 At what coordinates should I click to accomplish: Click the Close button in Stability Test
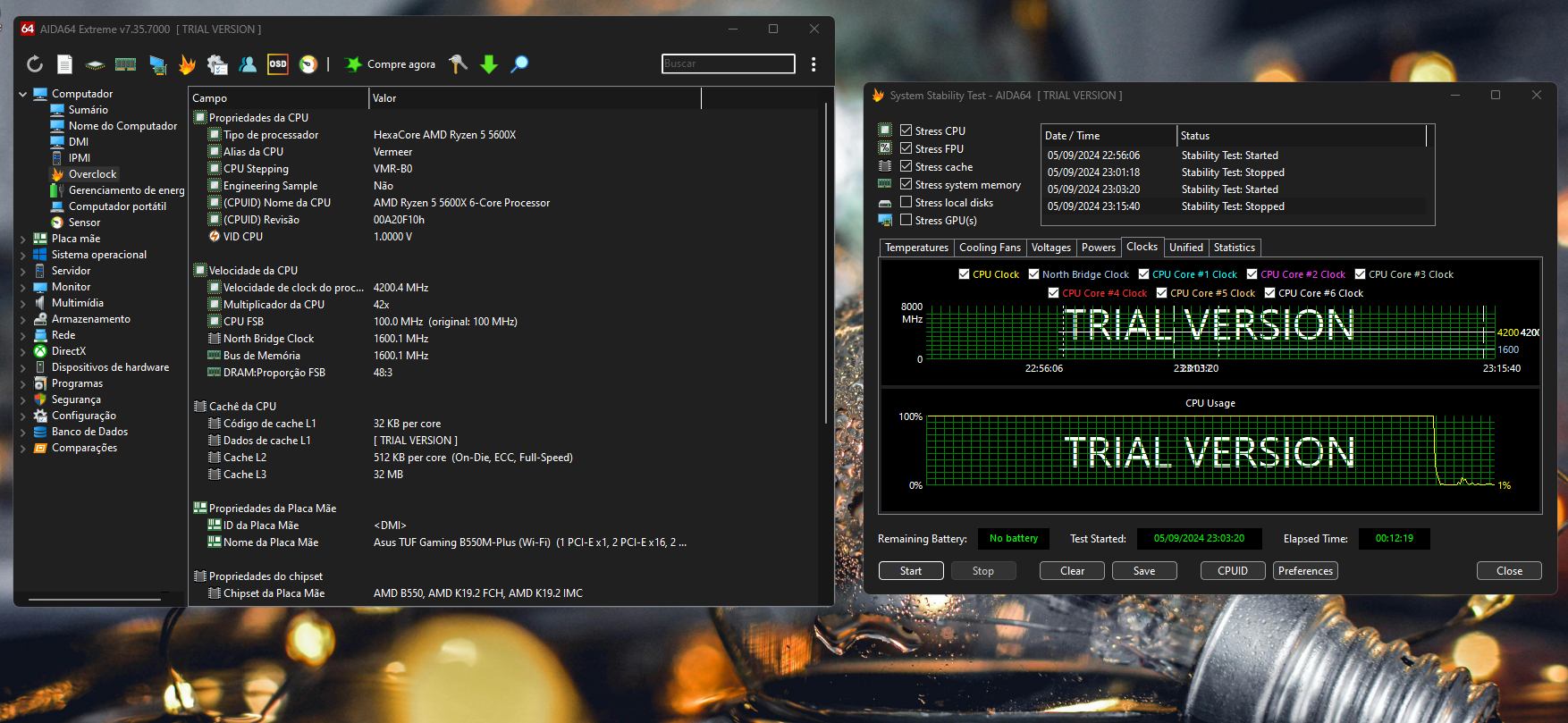1509,571
